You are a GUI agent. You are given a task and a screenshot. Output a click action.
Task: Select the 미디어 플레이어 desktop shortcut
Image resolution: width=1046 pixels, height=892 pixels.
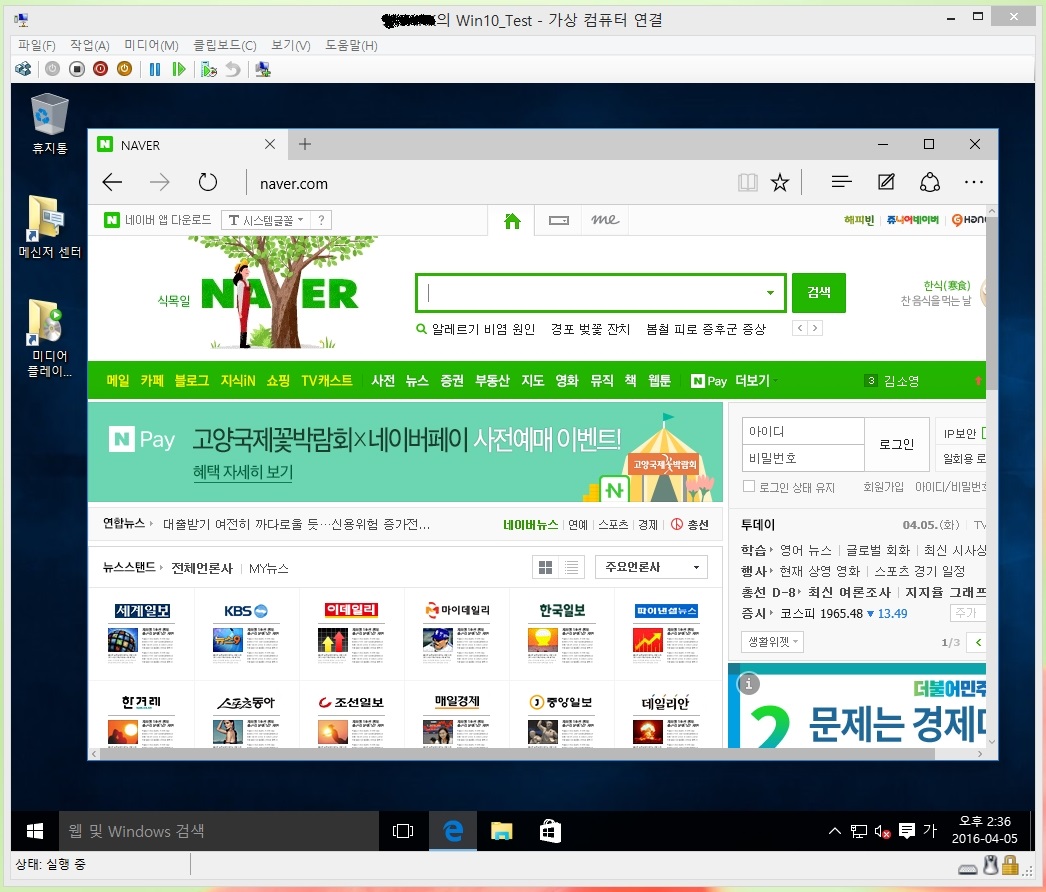(x=49, y=338)
